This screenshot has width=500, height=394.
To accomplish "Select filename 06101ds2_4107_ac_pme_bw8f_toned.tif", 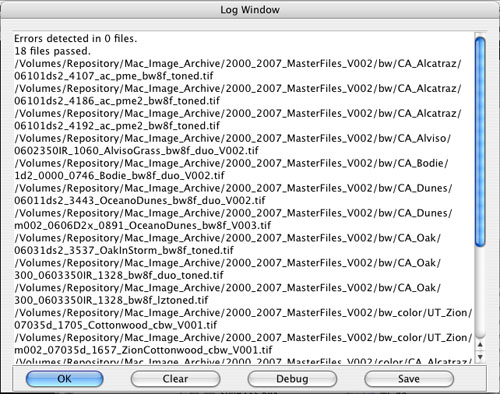I will point(114,76).
